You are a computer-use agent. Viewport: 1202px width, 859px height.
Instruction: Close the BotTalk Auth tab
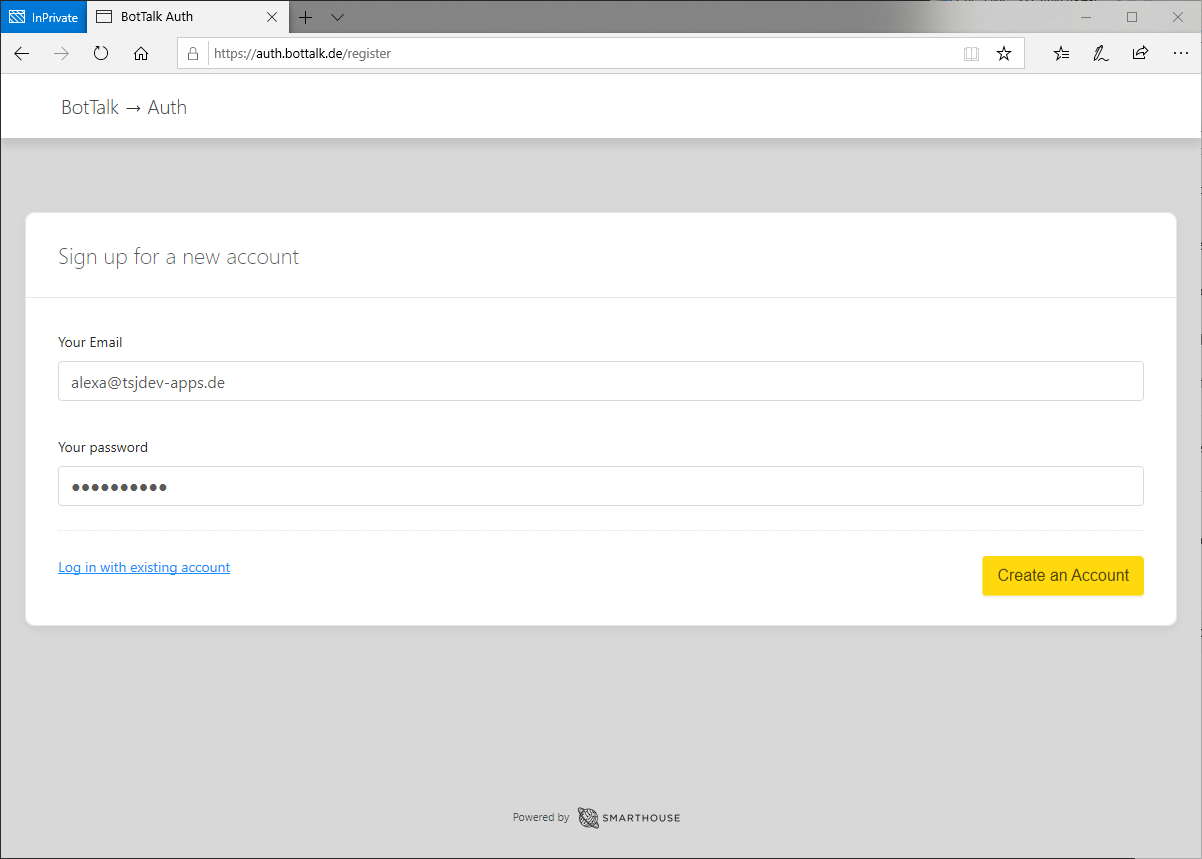click(x=273, y=17)
